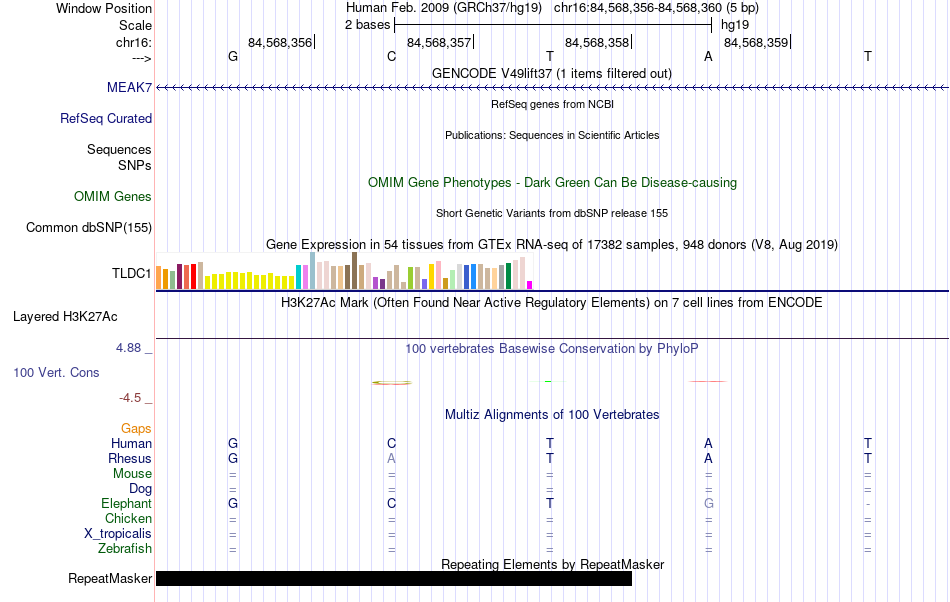Click the MEAK7 gene track label

click(x=129, y=87)
